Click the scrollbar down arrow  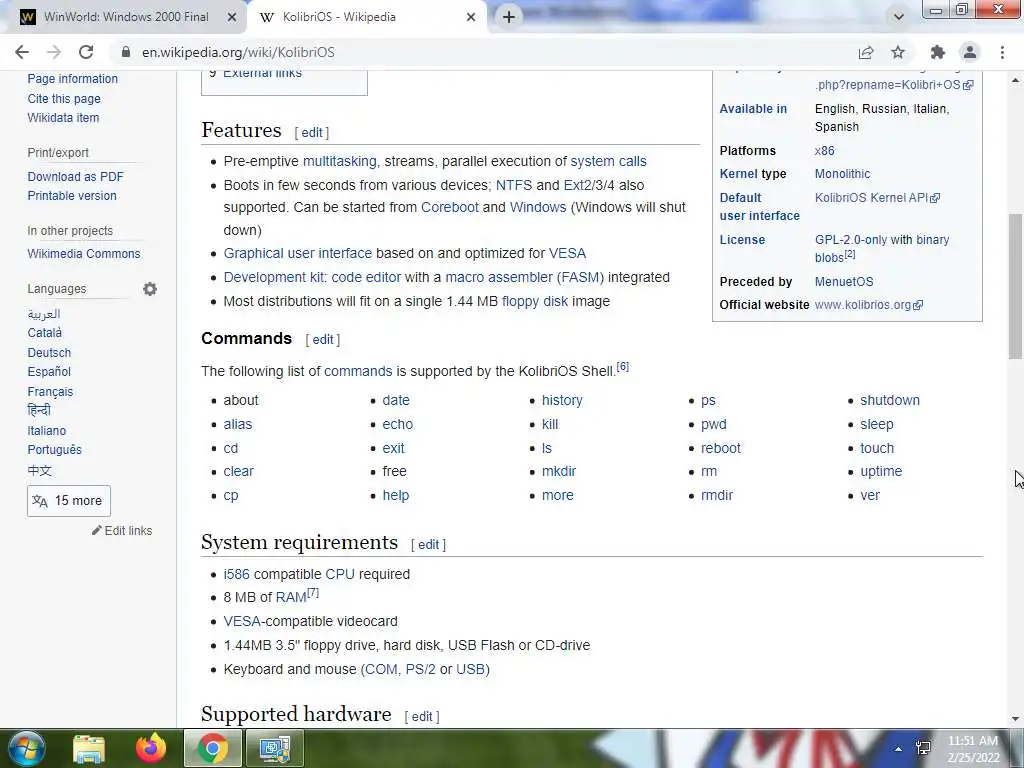[x=1015, y=719]
